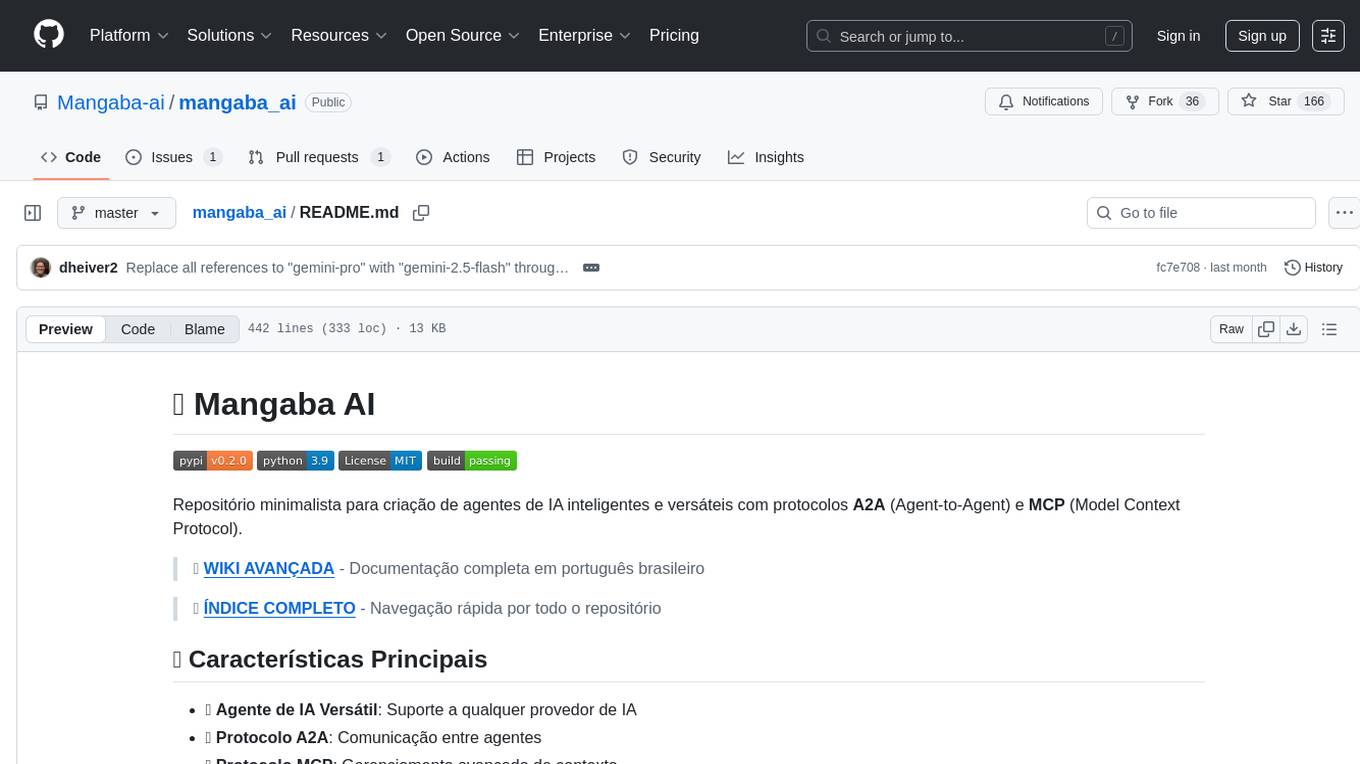Image resolution: width=1360 pixels, height=764 pixels.
Task: Open the master branch dropdown
Action: [116, 213]
